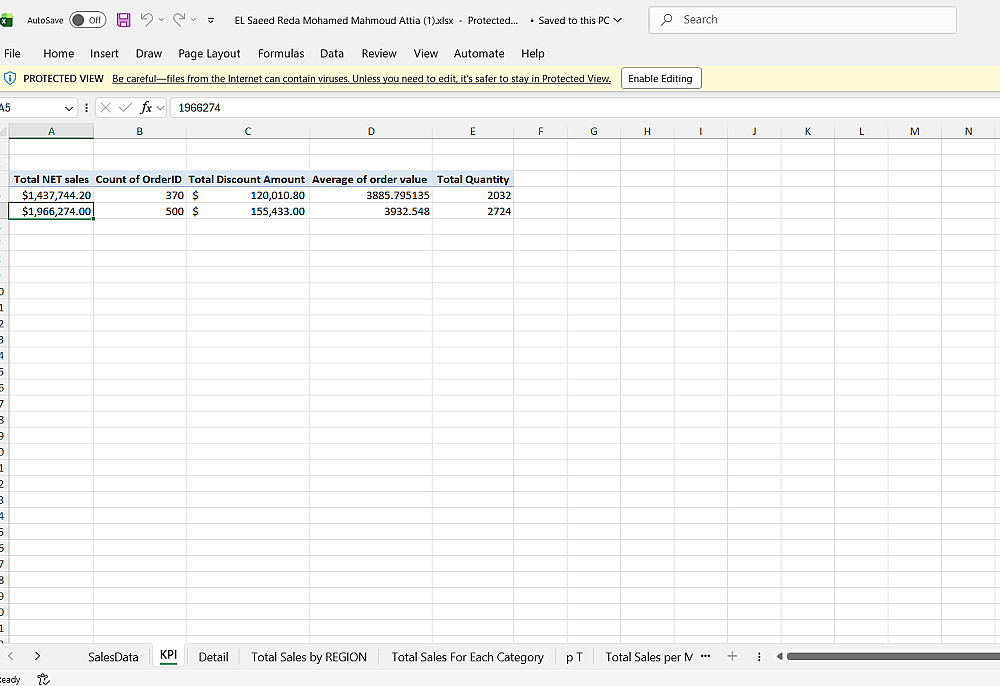Click the Accessibility checker status bar icon
Screen dimensions: 1000x686
coord(43,679)
